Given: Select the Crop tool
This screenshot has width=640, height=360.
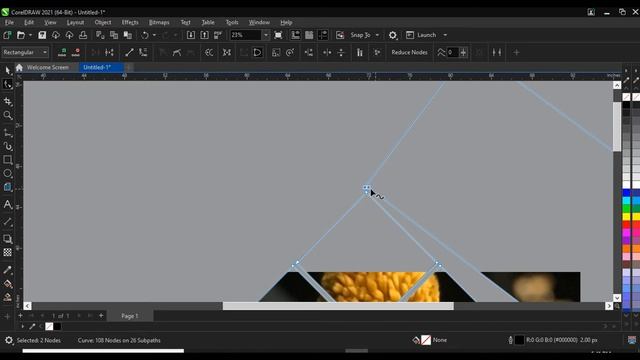Looking at the screenshot, I should 7,101.
